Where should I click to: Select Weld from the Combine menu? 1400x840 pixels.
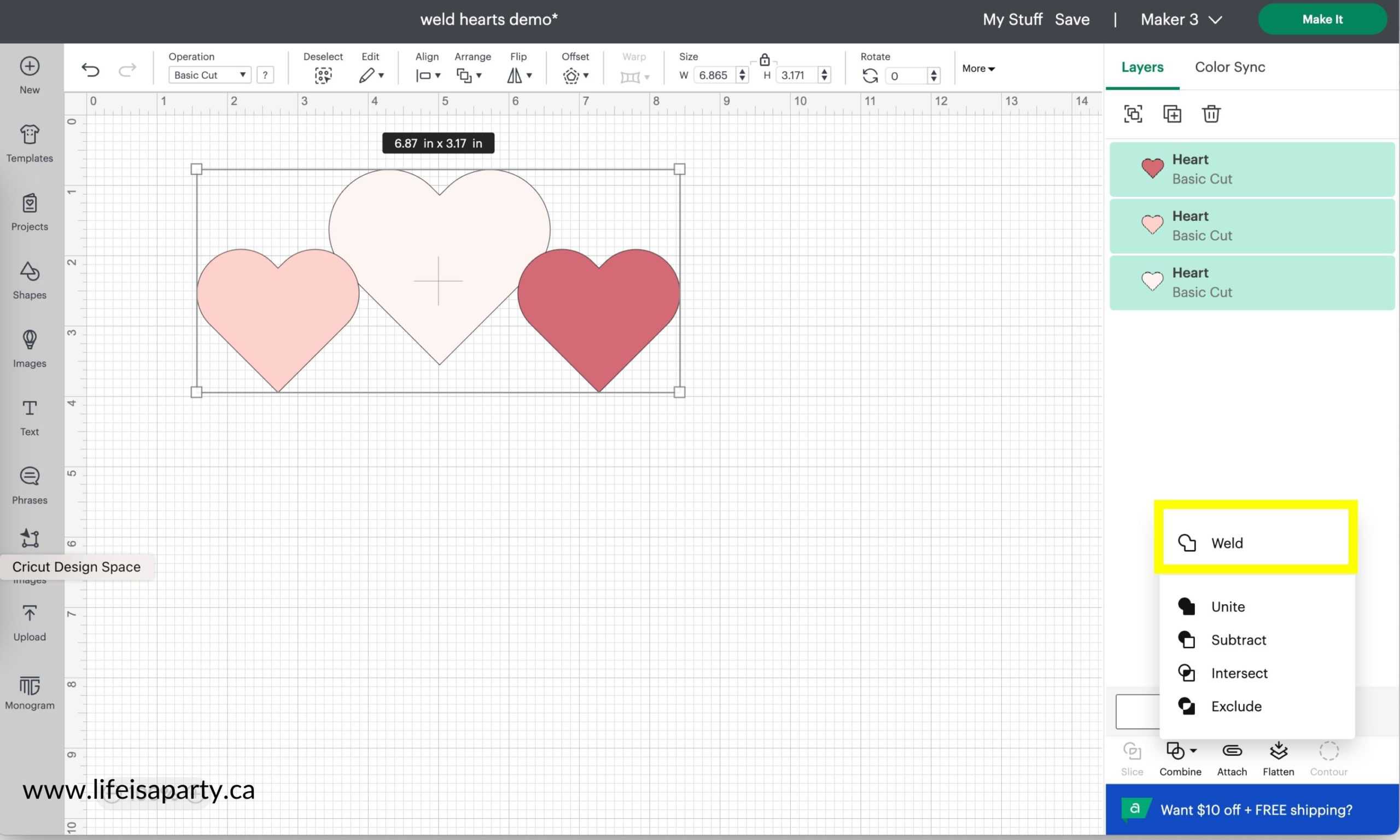click(1256, 543)
